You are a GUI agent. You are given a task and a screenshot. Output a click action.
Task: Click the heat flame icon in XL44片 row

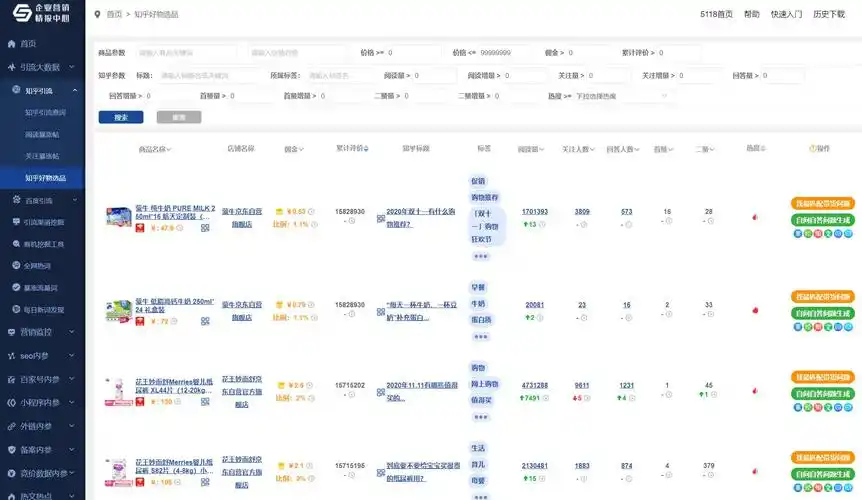coord(755,391)
